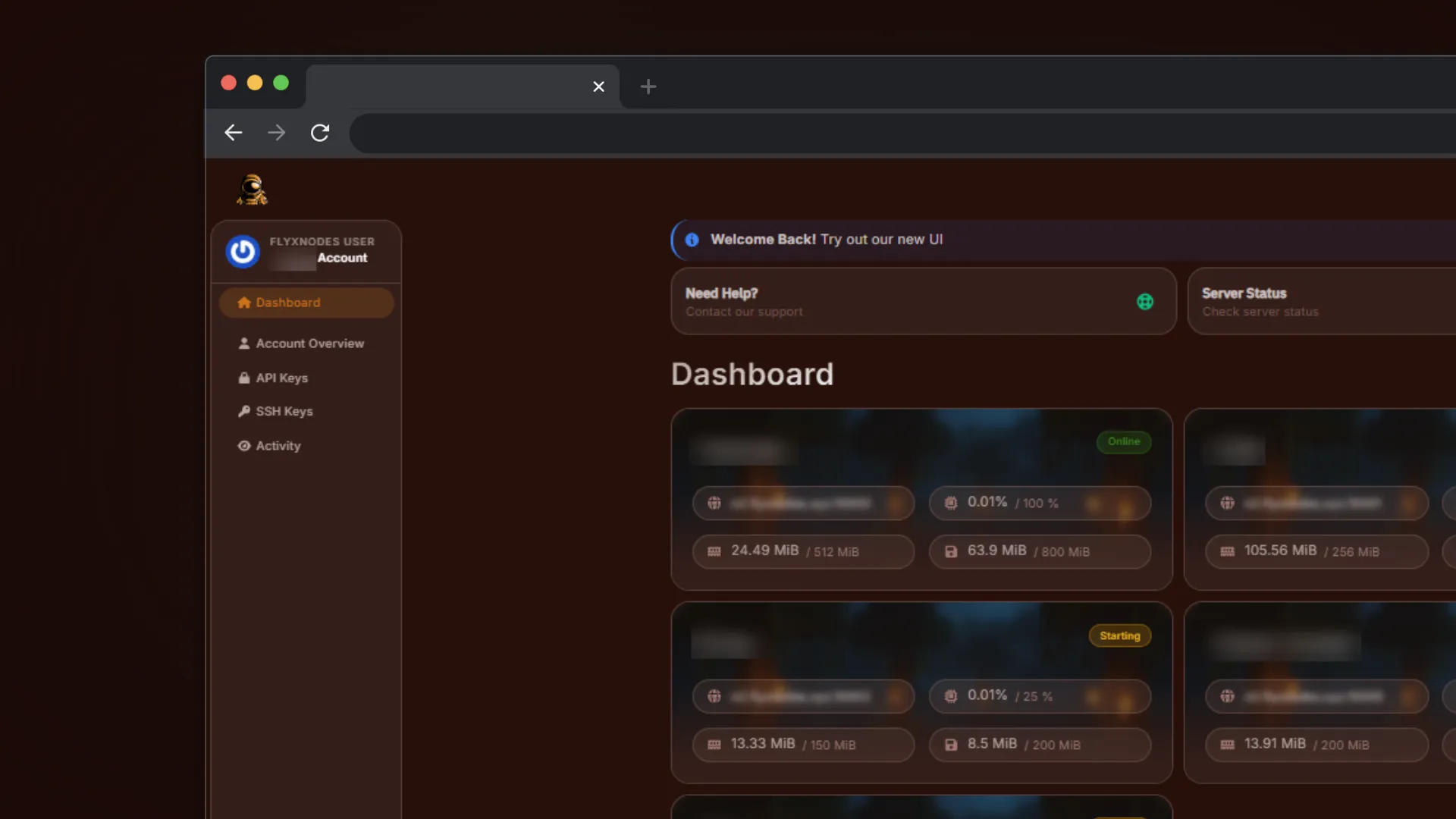Click the disk icon showing 63.9 MiB
1456x819 pixels.
pos(951,551)
